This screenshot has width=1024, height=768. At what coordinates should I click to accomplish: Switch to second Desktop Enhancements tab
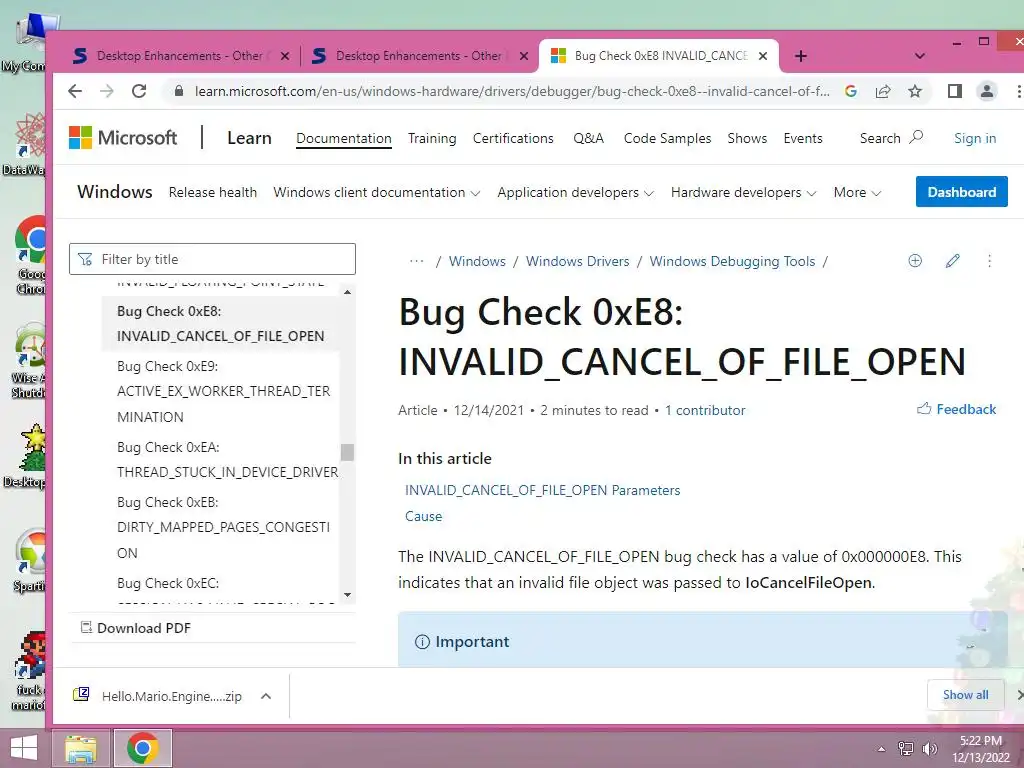[418, 56]
